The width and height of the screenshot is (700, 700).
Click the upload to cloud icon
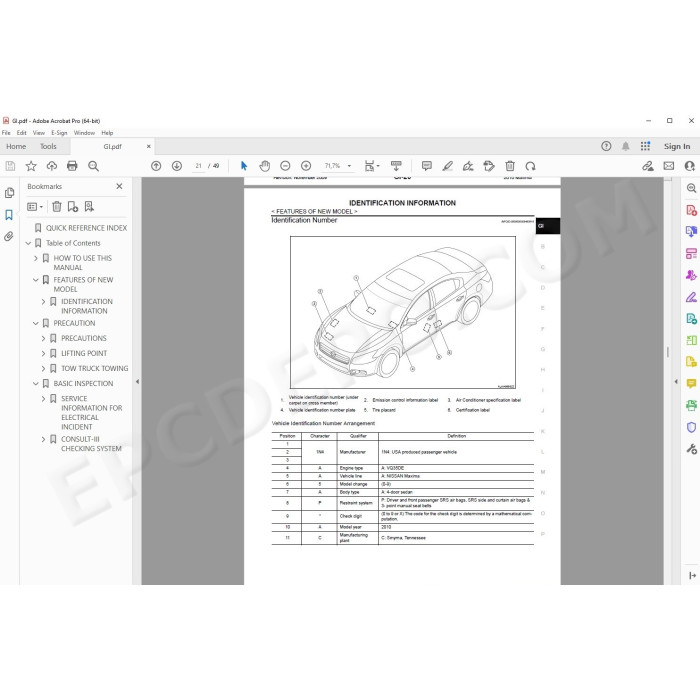pyautogui.click(x=52, y=166)
